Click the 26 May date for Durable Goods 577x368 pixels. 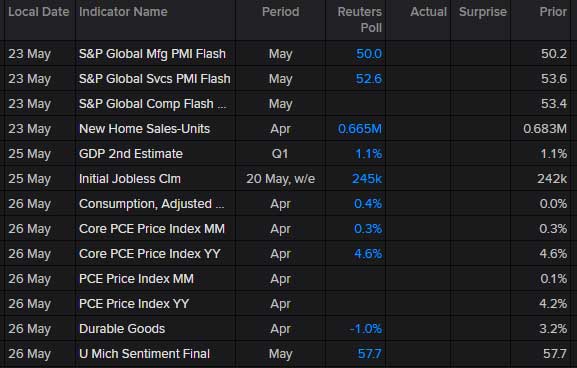29,329
